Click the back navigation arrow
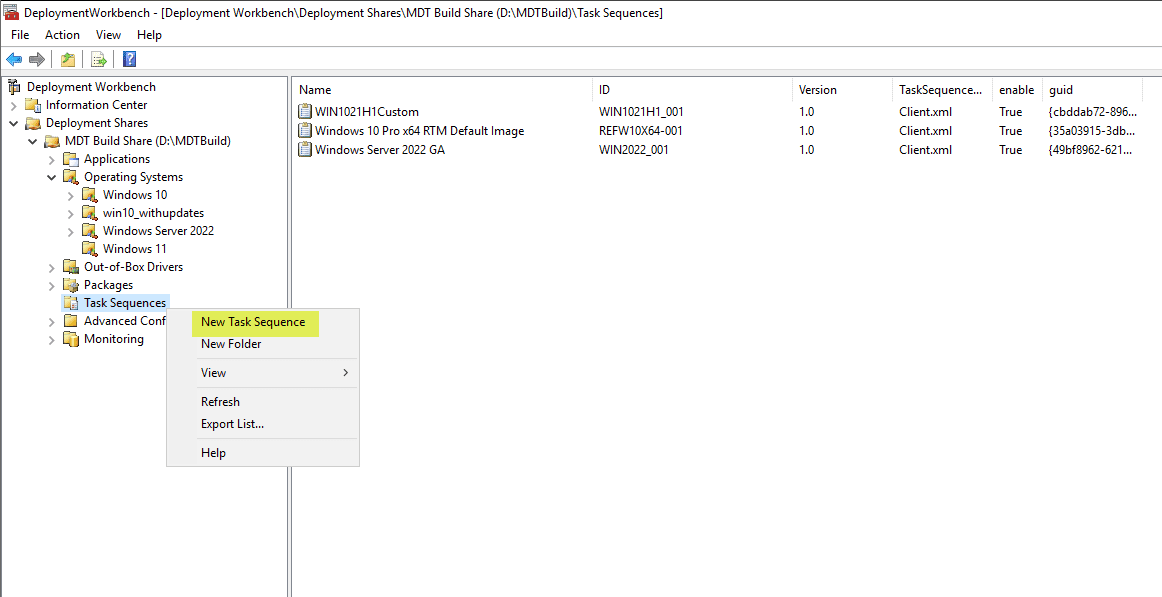1162x597 pixels. (14, 58)
